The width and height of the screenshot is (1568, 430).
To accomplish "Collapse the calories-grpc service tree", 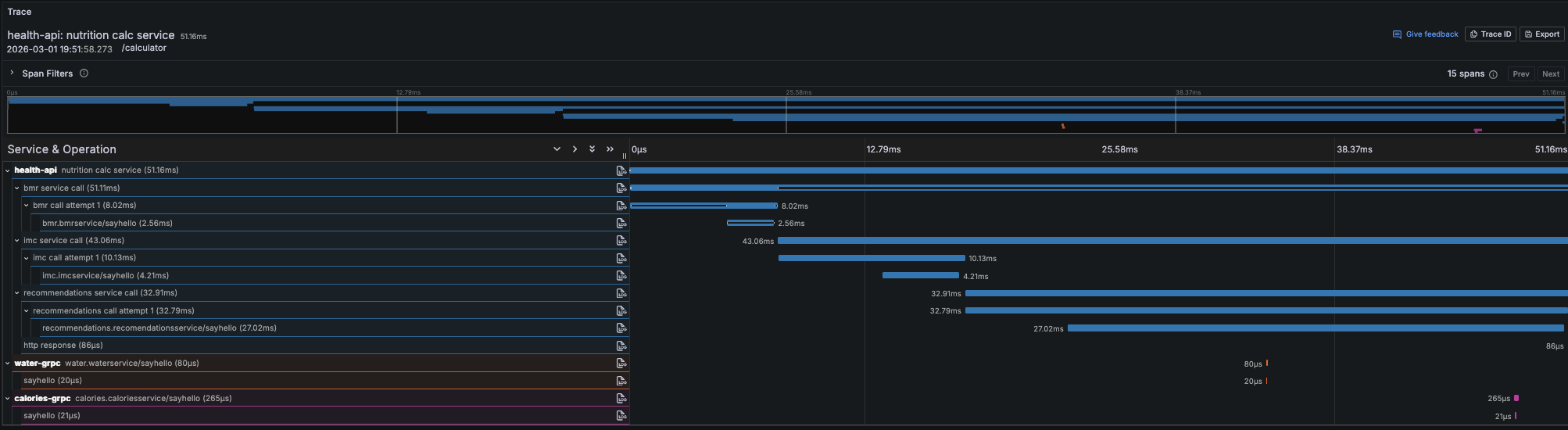I will (x=8, y=399).
